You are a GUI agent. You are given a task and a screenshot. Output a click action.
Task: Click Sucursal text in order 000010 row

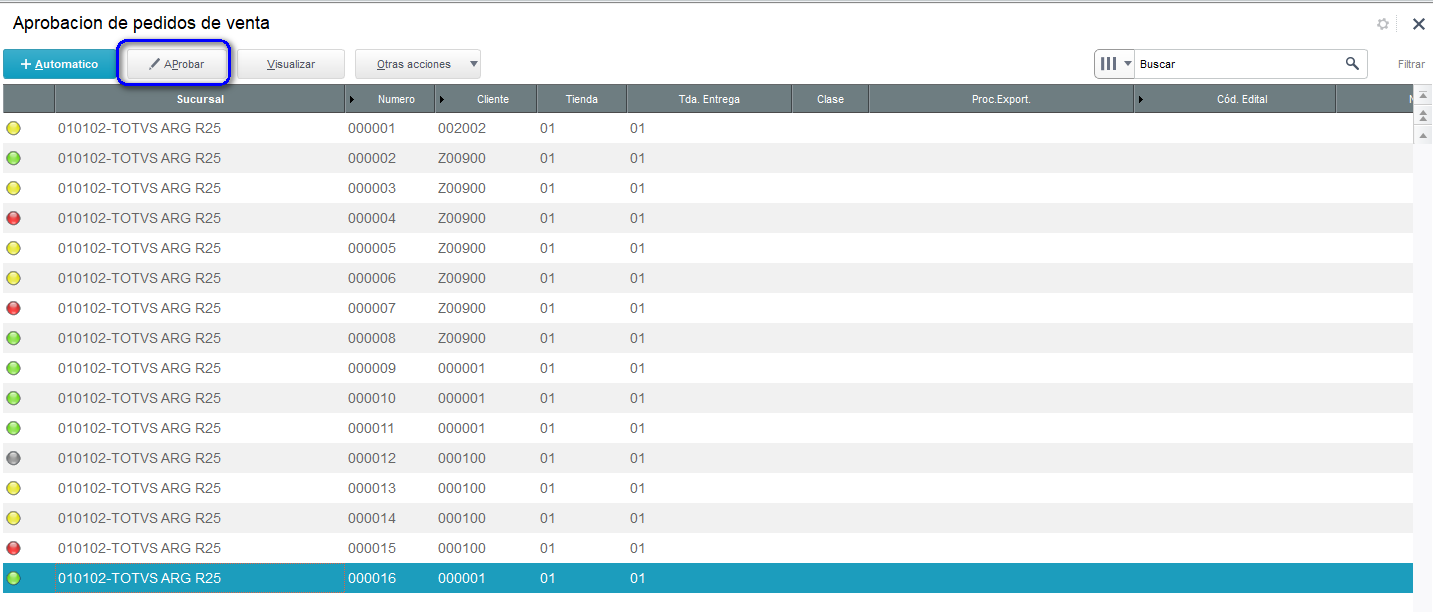tap(139, 398)
